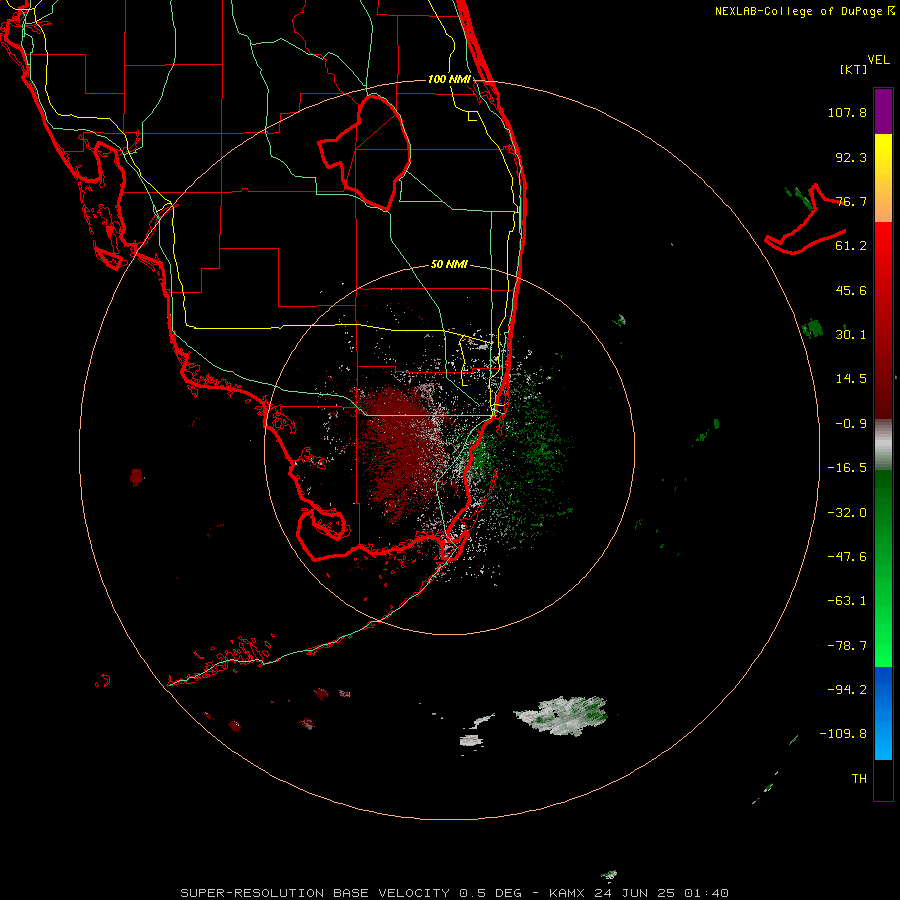
Task: Click the 100 NMI range ring label
Action: (x=449, y=79)
